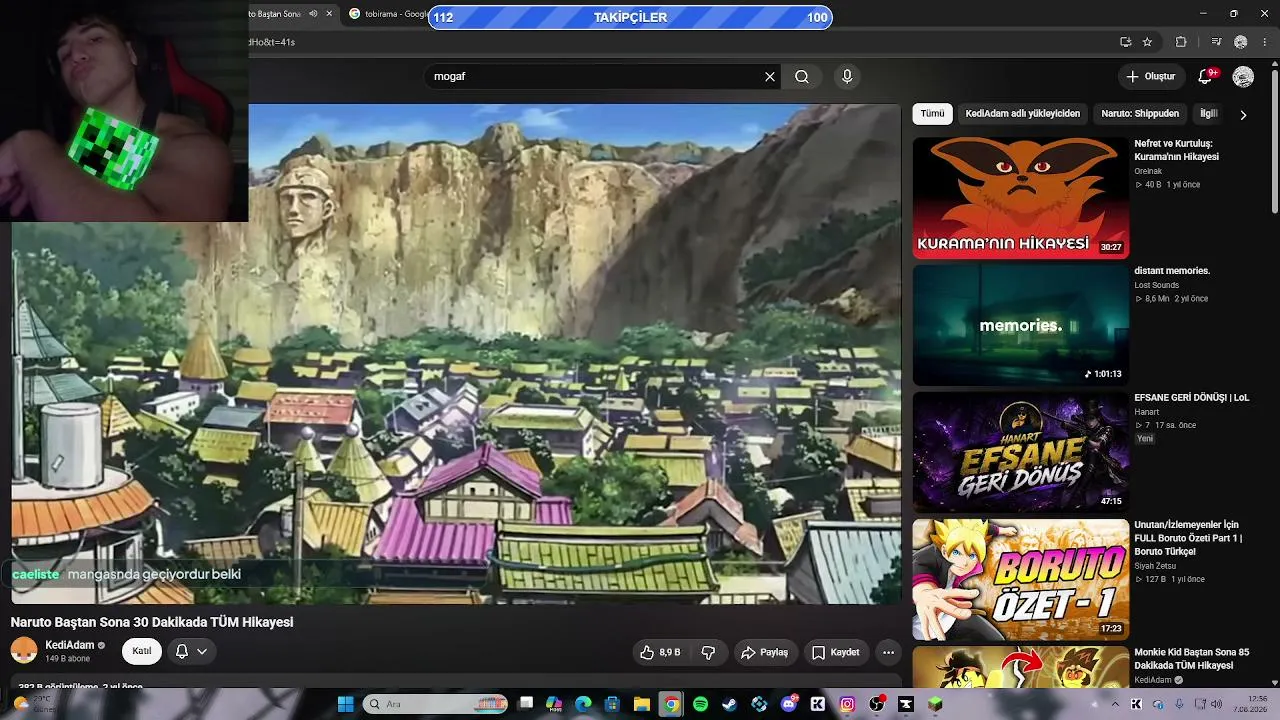Clear the YouTube search box text
This screenshot has width=1280, height=720.
pyautogui.click(x=770, y=77)
